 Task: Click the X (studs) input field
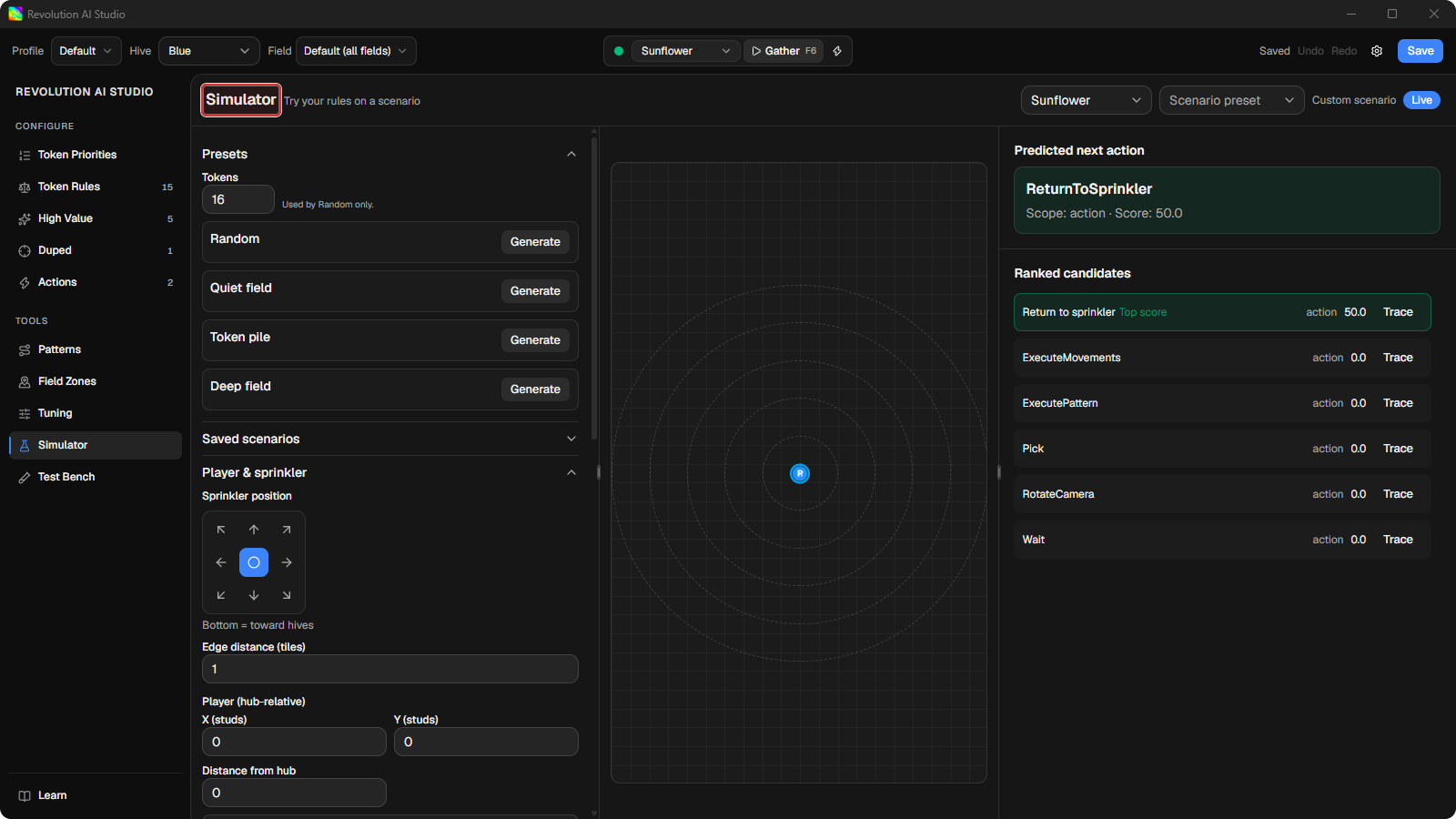294,742
